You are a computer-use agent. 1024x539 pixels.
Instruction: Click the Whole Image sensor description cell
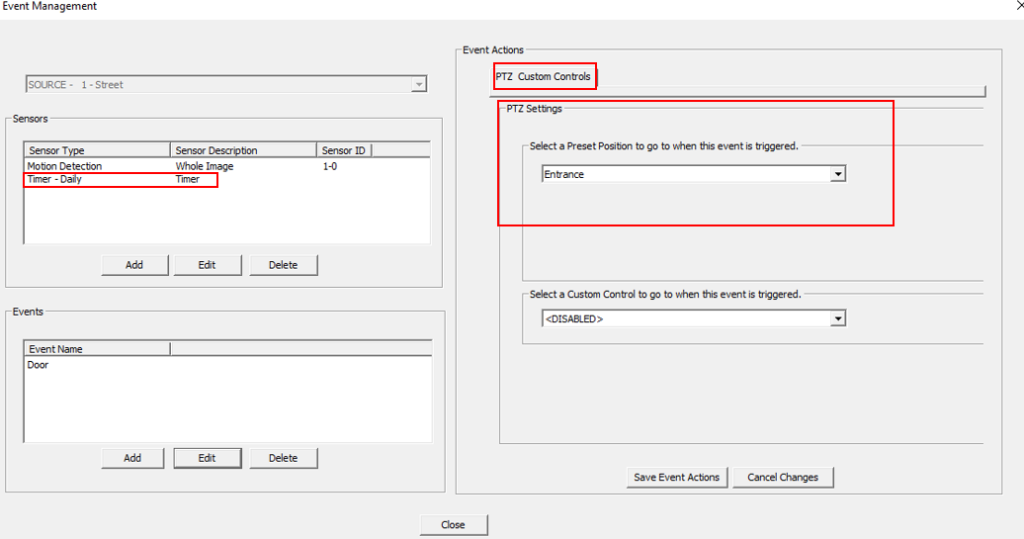[204, 167]
